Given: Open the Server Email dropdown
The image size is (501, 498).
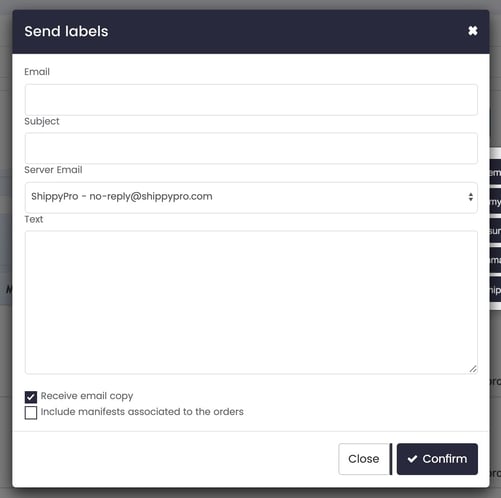Looking at the screenshot, I should (x=251, y=197).
